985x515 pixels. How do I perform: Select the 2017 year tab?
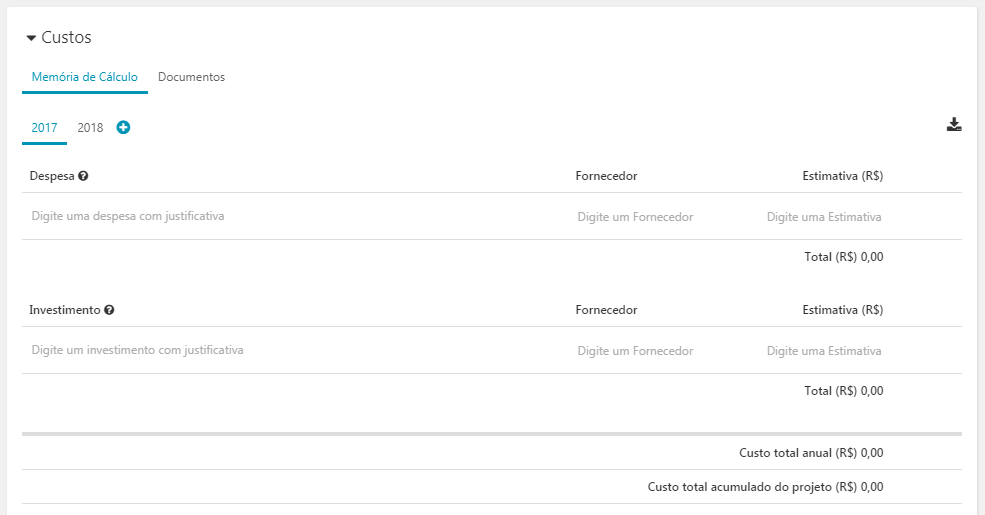pyautogui.click(x=45, y=127)
